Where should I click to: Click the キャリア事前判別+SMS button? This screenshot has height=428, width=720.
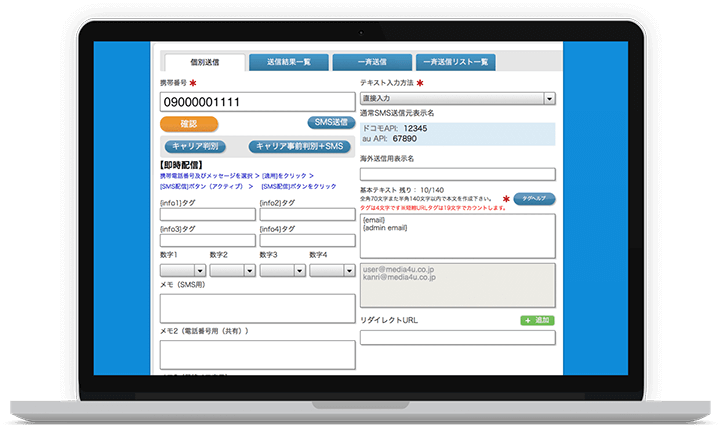coord(299,146)
